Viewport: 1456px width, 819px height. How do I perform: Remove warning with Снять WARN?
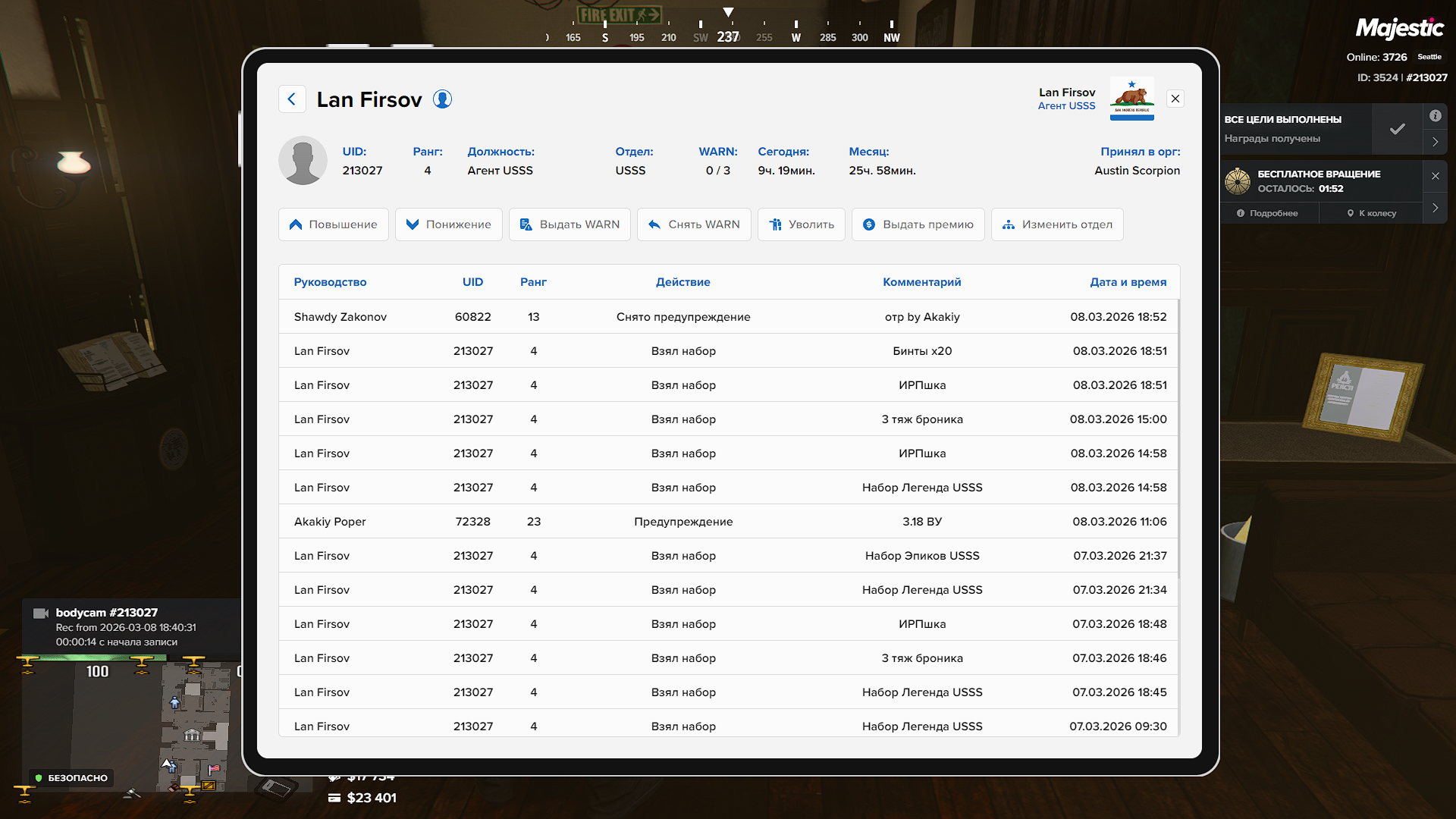pos(694,224)
